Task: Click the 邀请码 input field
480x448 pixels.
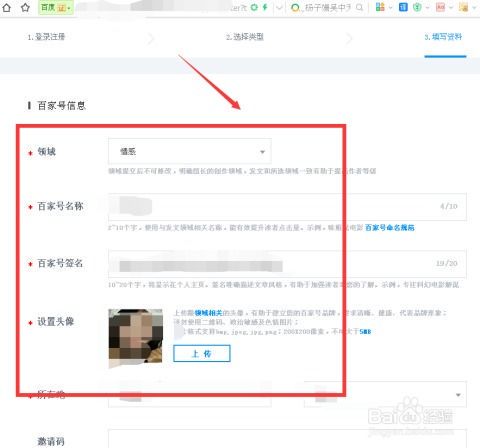Action: pos(287,439)
